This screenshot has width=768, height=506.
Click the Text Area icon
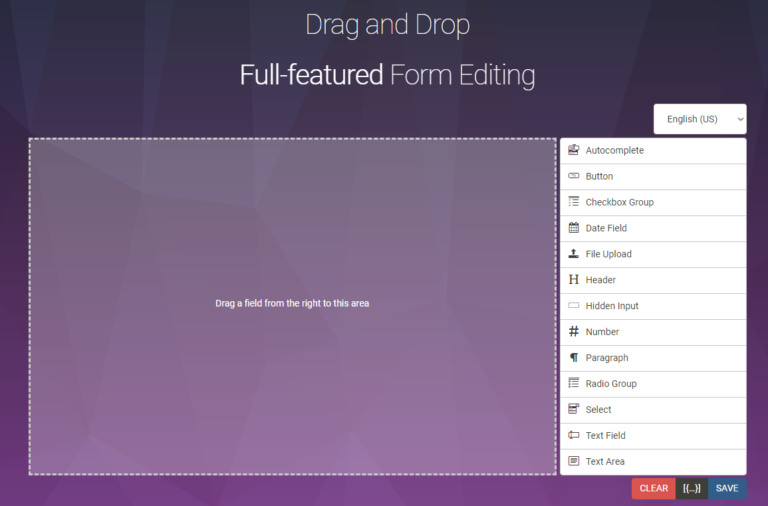point(574,461)
